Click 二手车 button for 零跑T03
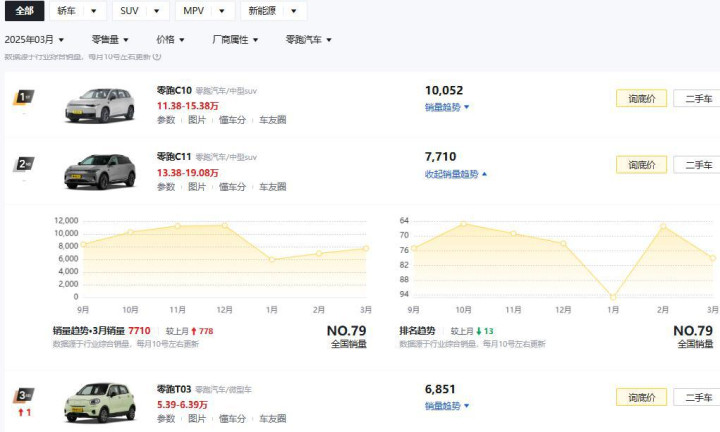The height and width of the screenshot is (432, 720). tap(697, 397)
